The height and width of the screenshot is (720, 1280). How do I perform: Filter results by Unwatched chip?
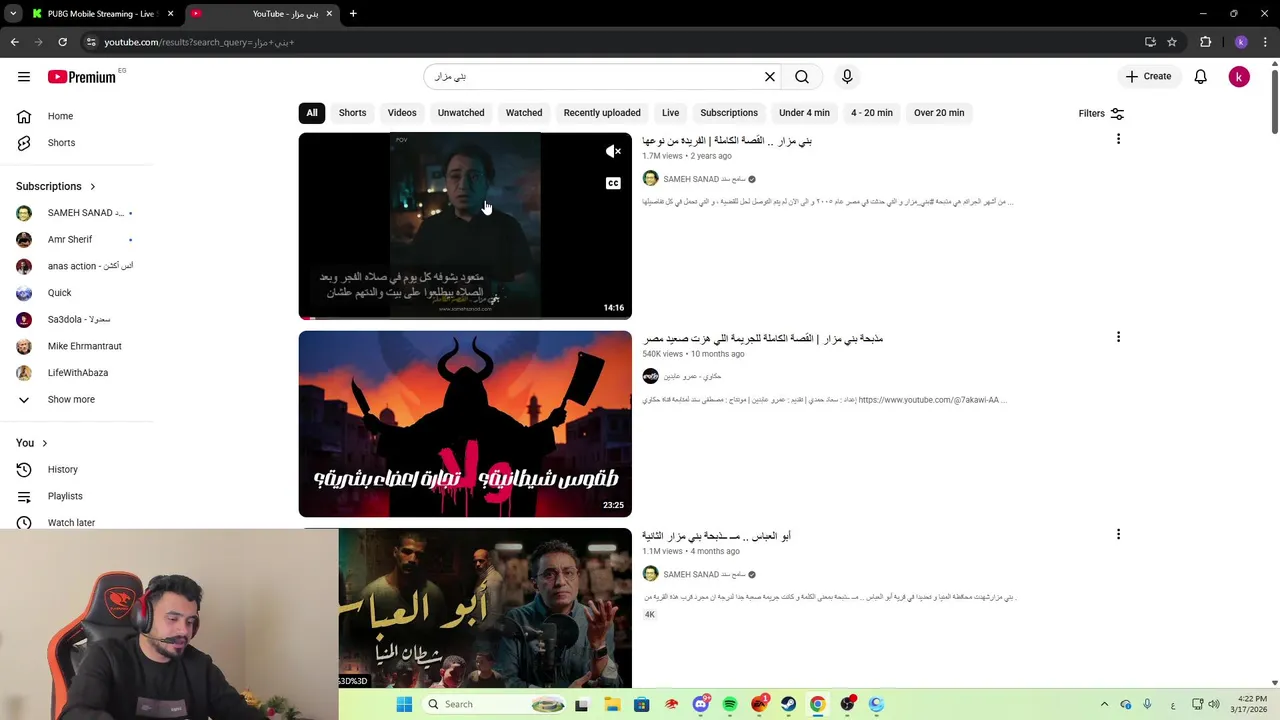pyautogui.click(x=461, y=113)
